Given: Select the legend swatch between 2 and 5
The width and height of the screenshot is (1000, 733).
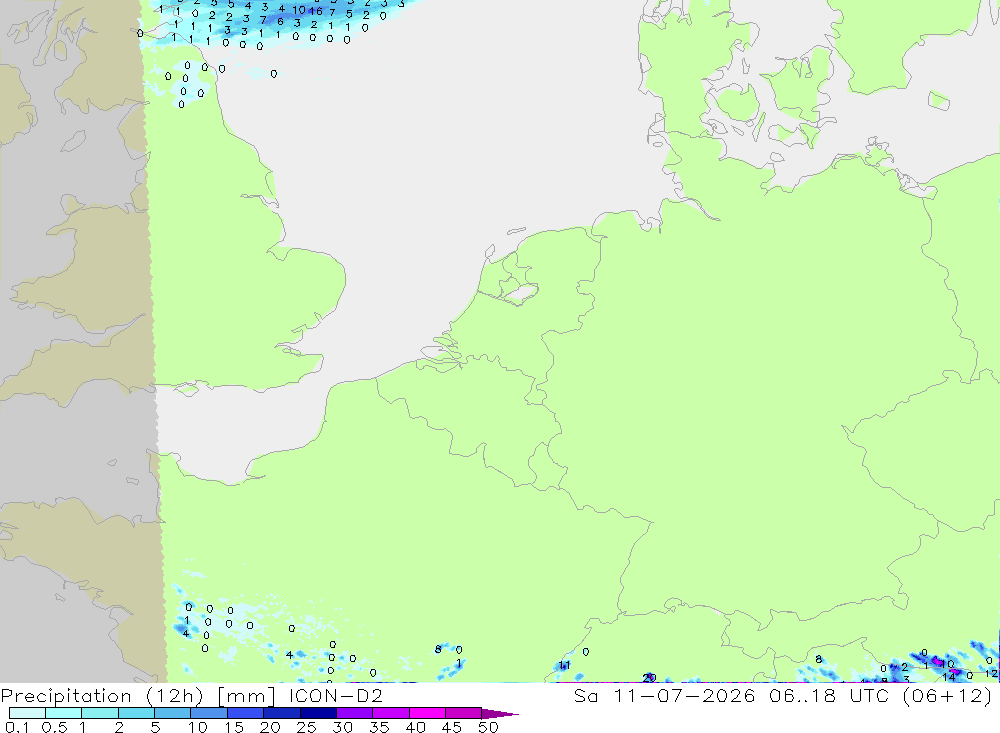Looking at the screenshot, I should coord(136,713).
